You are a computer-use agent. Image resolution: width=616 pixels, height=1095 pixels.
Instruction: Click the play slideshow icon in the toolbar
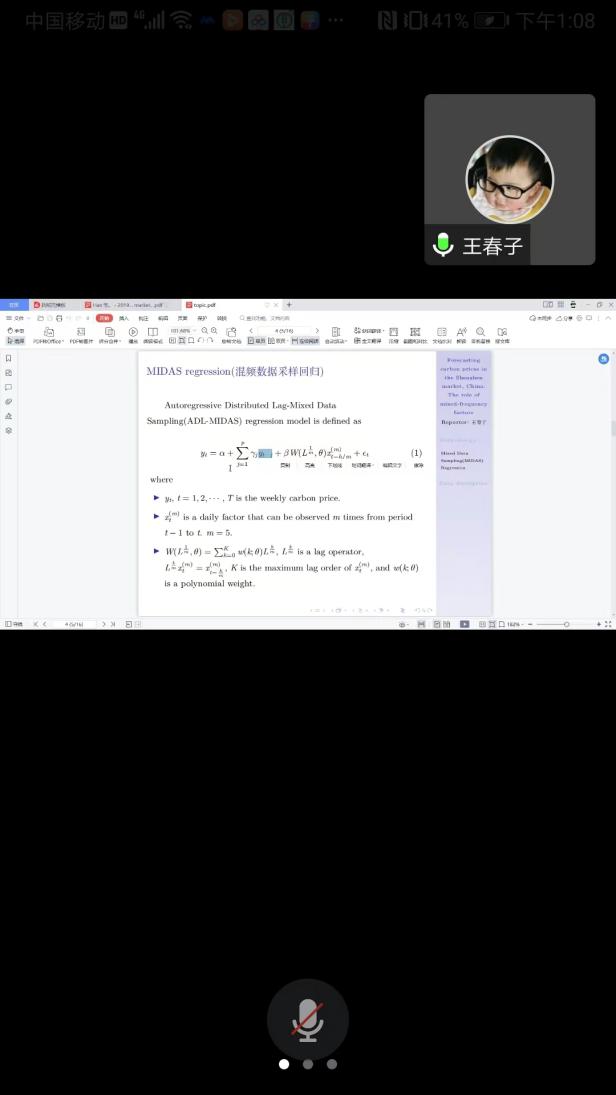(133, 331)
